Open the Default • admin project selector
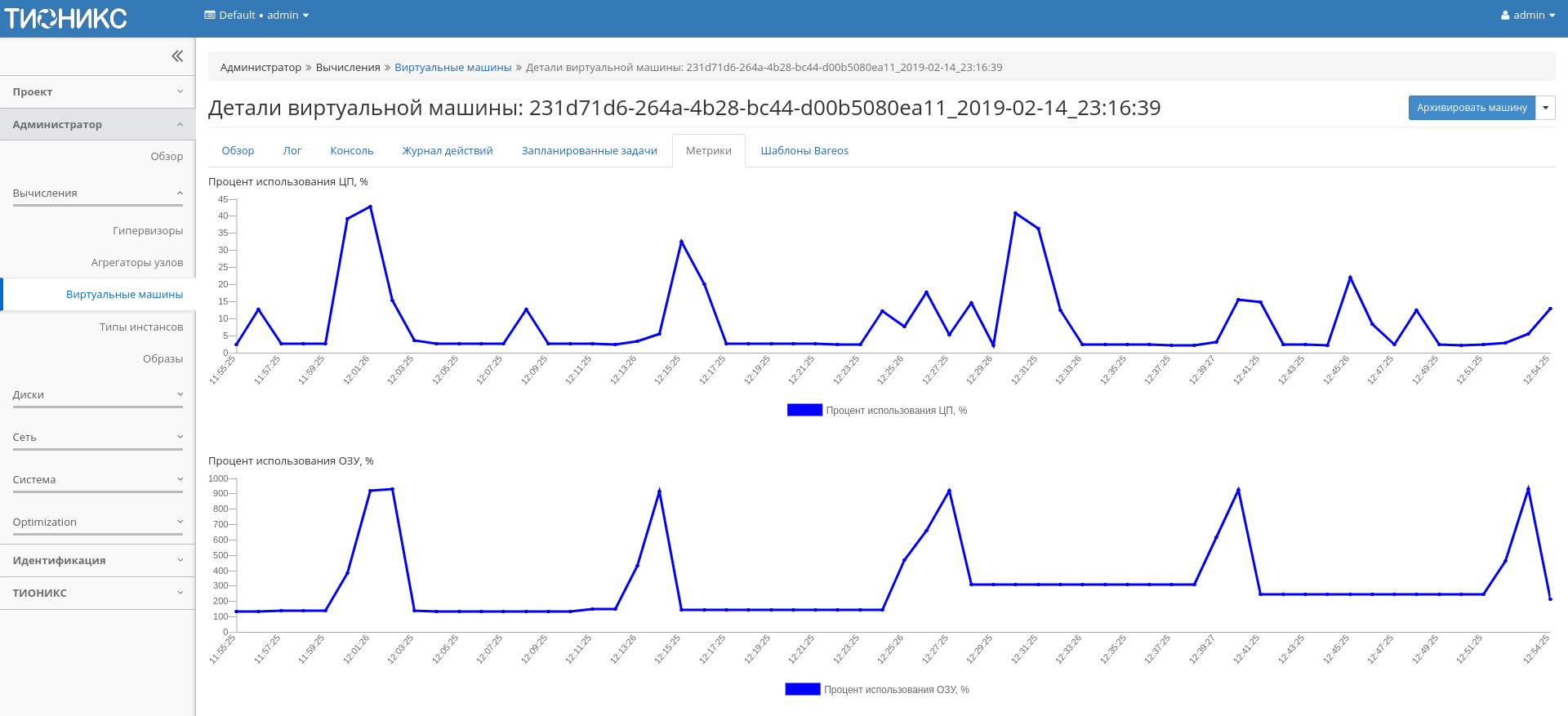This screenshot has width=1568, height=716. click(256, 16)
